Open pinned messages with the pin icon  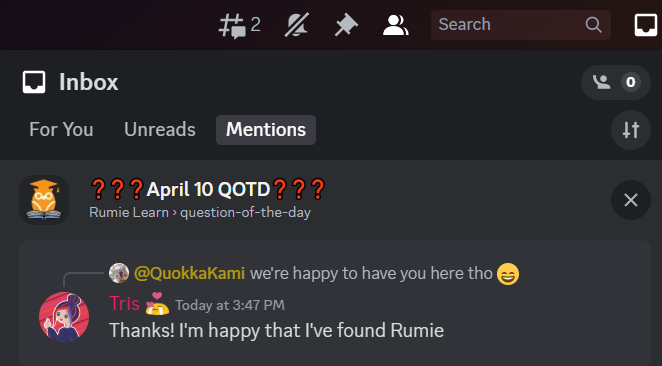tap(346, 25)
